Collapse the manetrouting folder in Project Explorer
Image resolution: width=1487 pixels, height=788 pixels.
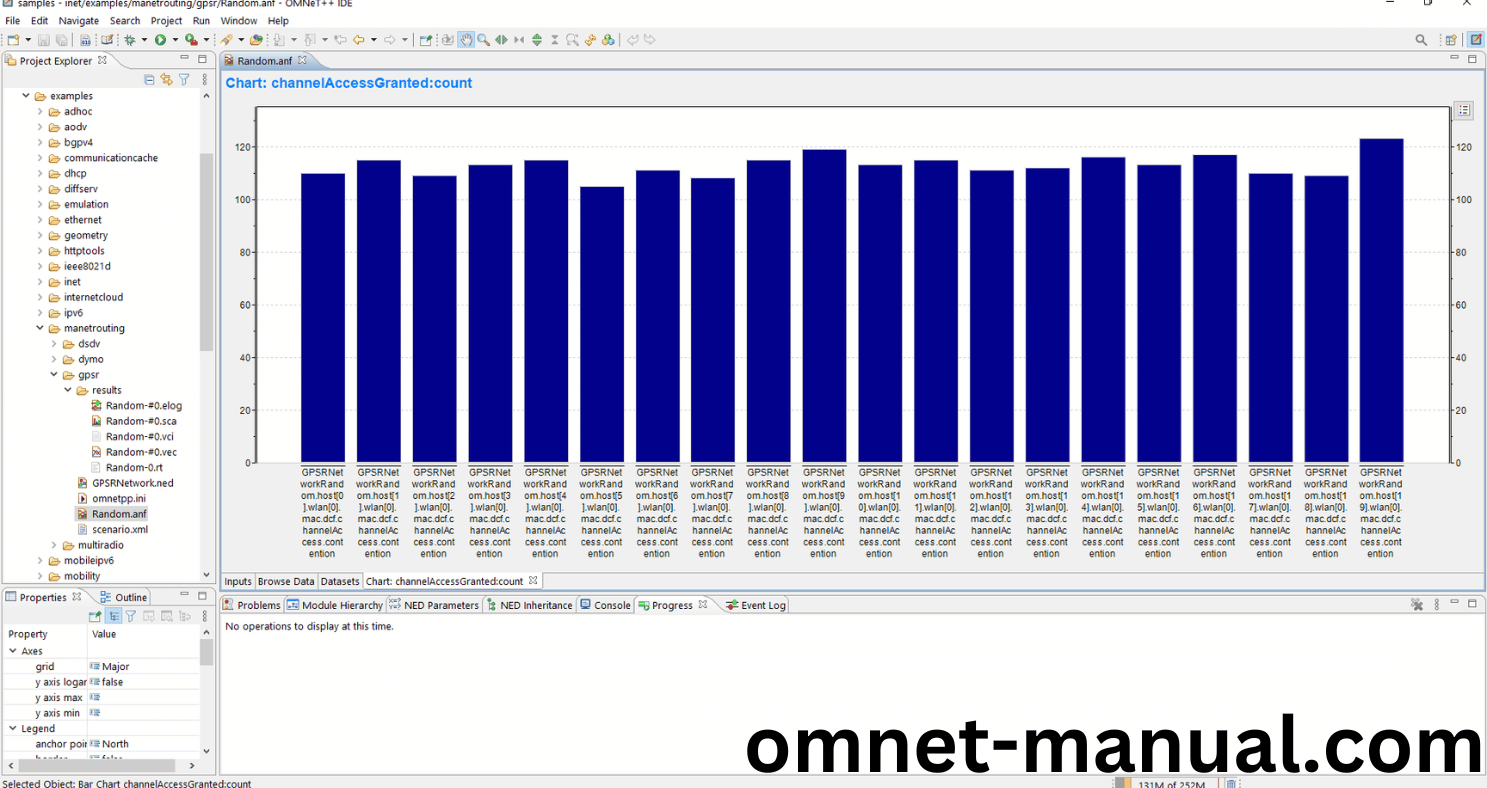pos(40,328)
